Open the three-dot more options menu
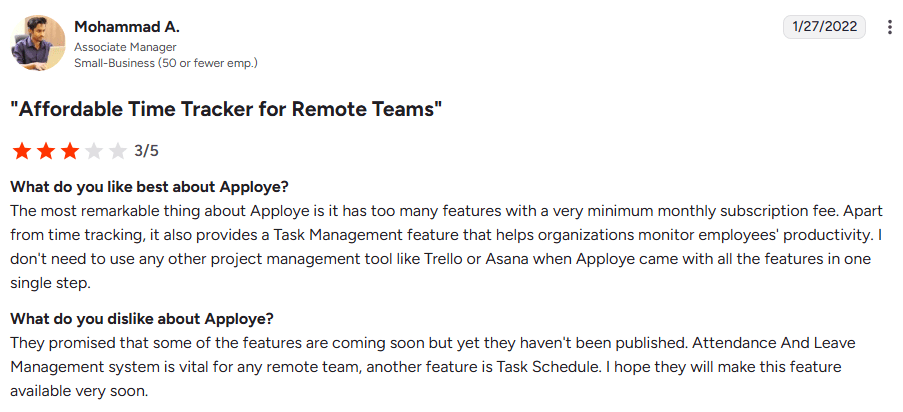 coord(890,27)
